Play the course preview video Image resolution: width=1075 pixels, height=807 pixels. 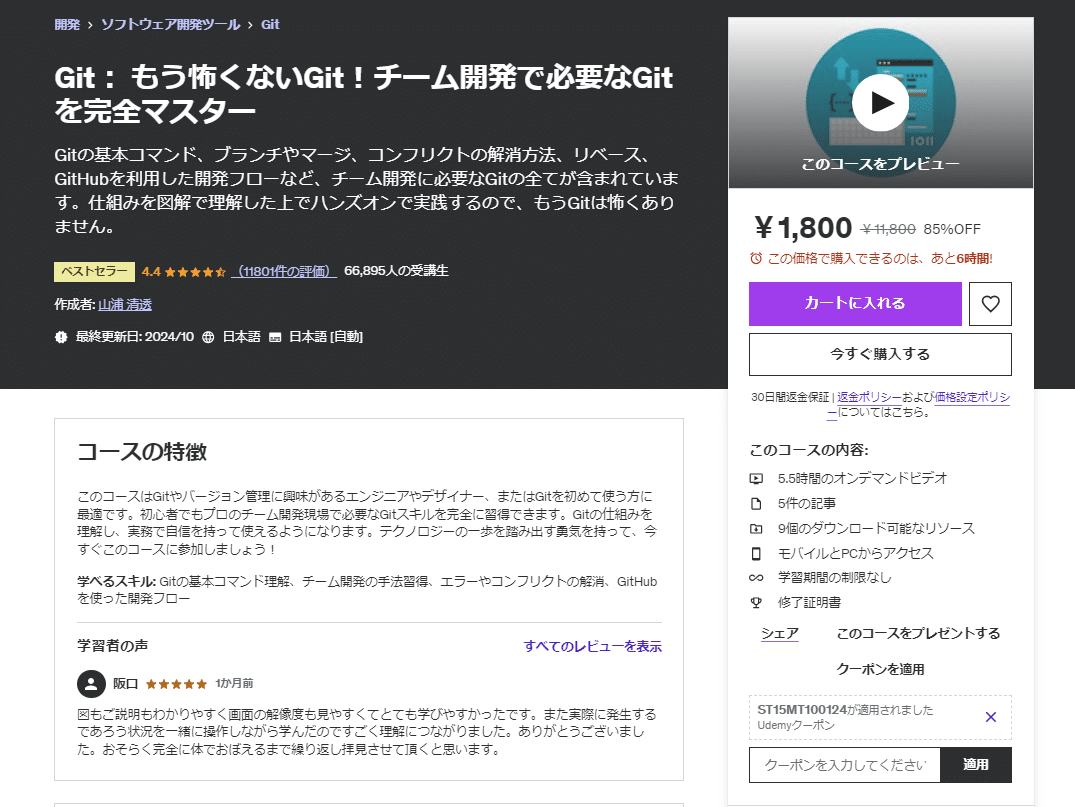(880, 103)
